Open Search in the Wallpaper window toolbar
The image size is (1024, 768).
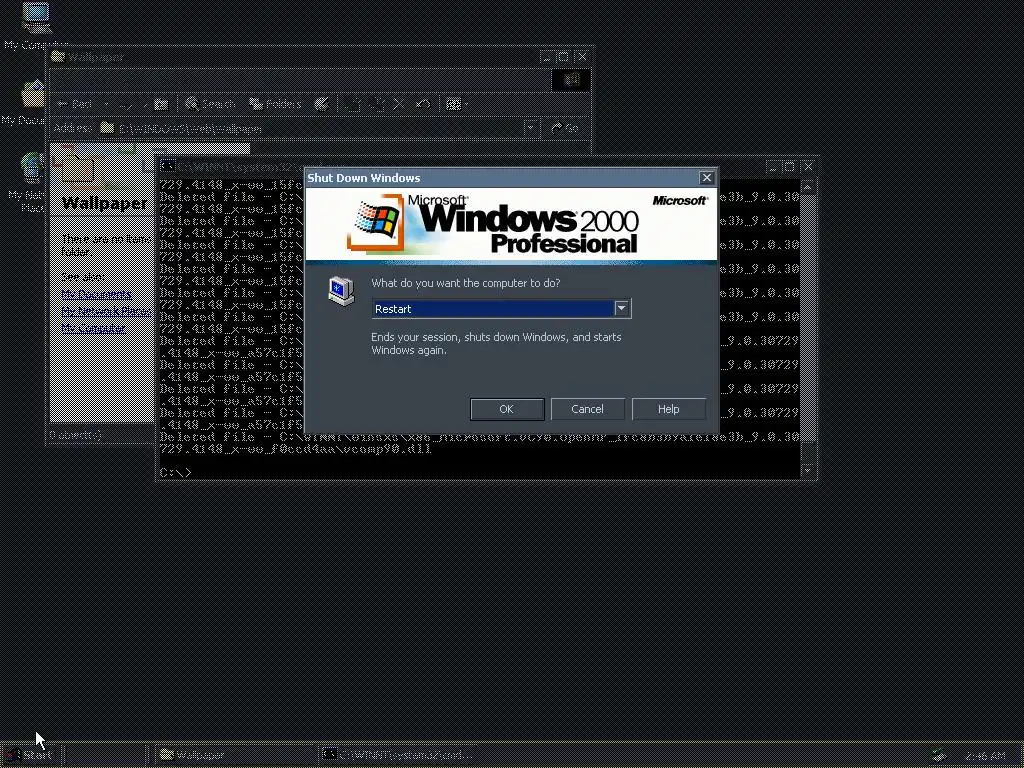210,104
